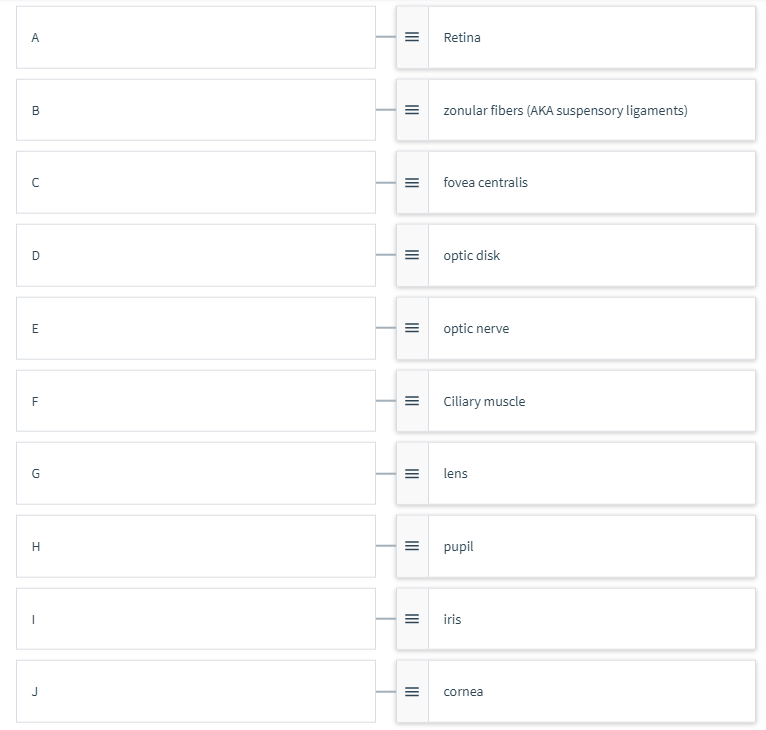Click the drag handle next to zonular fibers

pos(412,110)
